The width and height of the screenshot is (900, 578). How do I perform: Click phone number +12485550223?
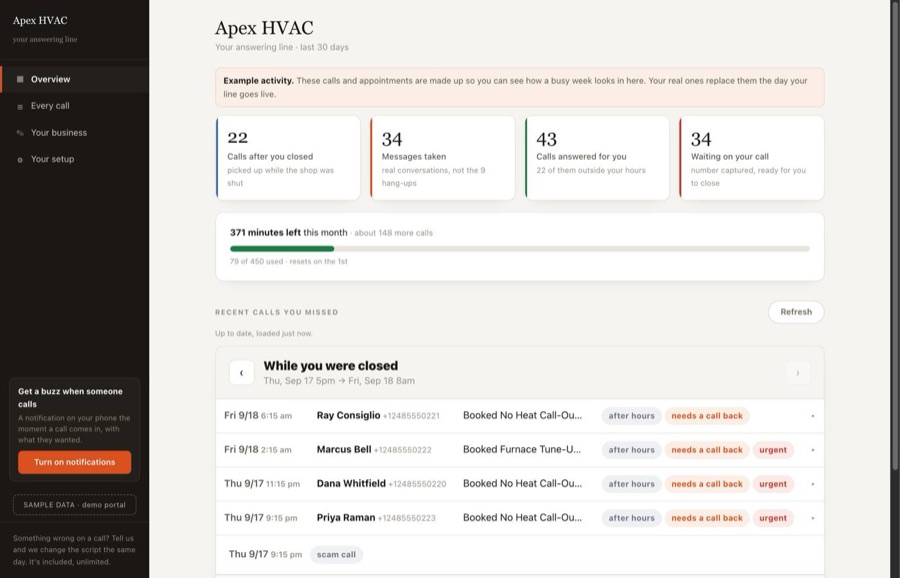(x=406, y=518)
